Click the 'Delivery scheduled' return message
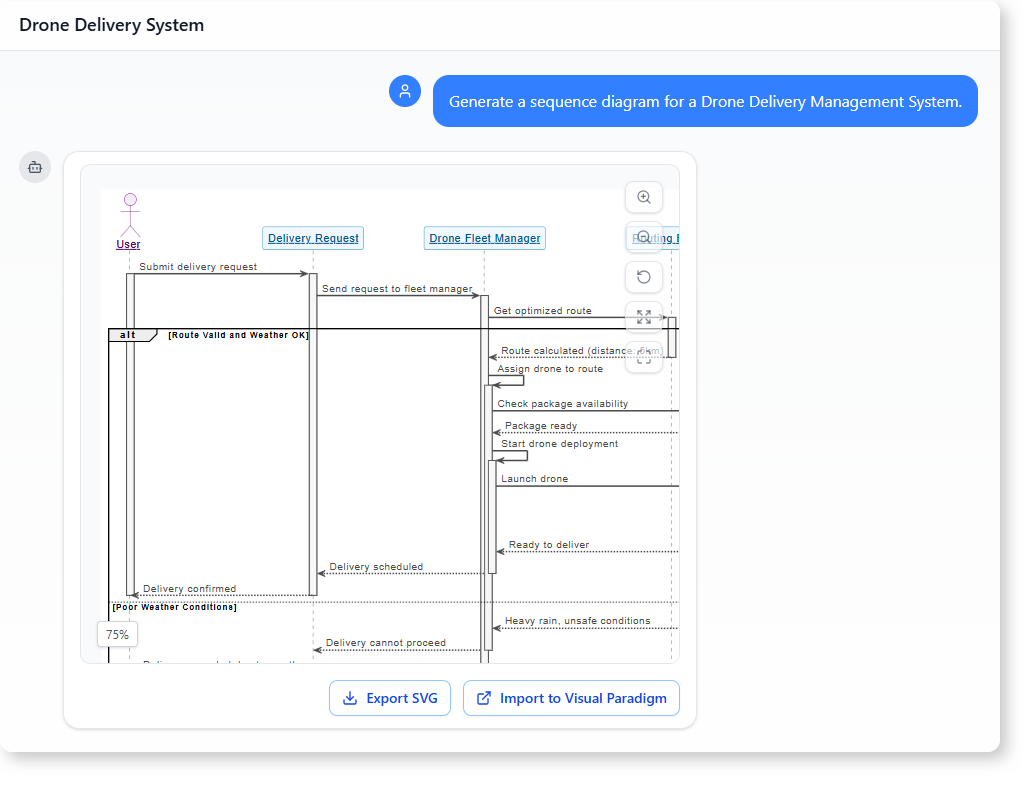Viewport: 1028px width, 788px height. click(376, 567)
